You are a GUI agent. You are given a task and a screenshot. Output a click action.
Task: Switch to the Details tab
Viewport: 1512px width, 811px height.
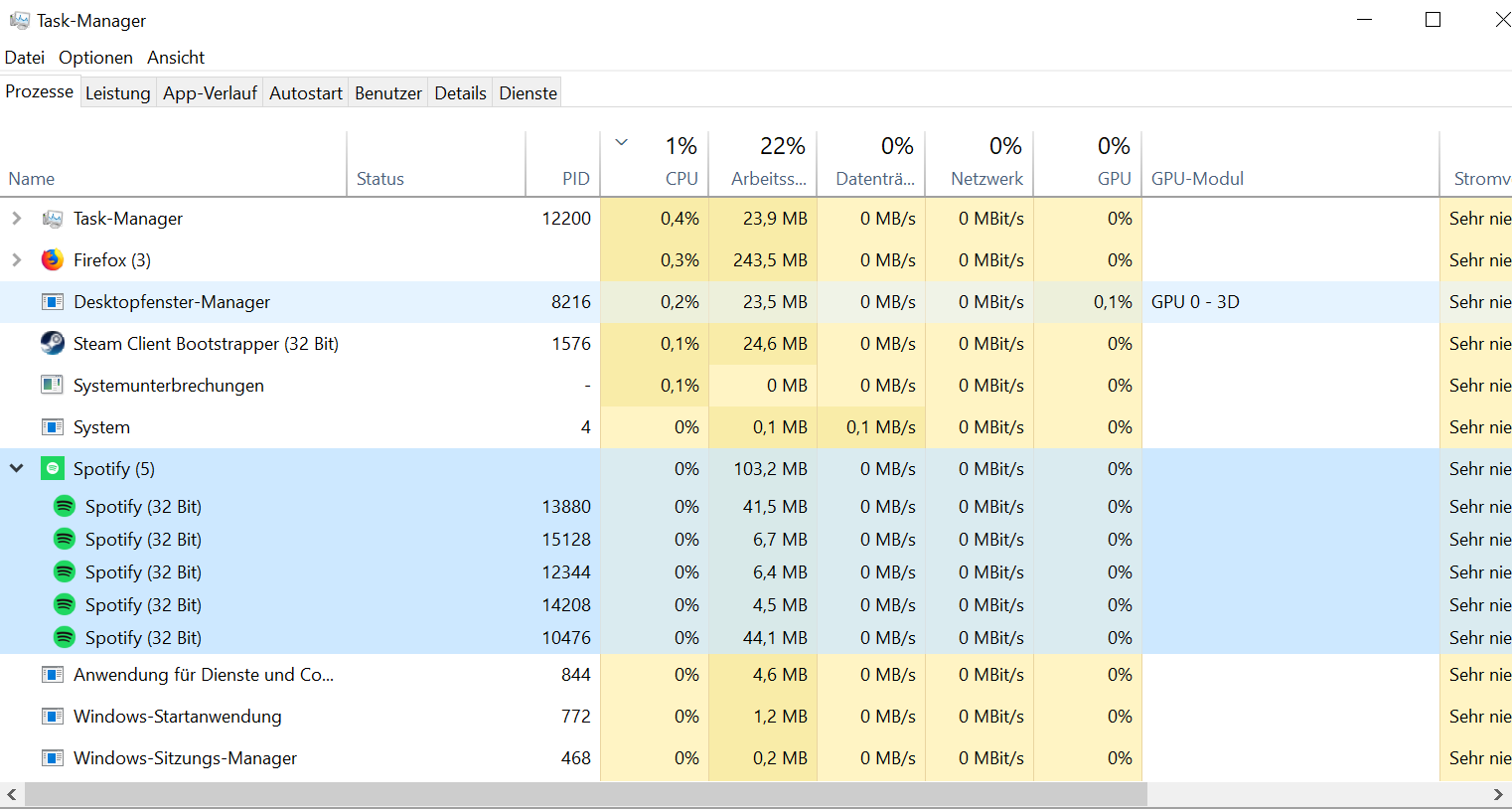pyautogui.click(x=460, y=93)
